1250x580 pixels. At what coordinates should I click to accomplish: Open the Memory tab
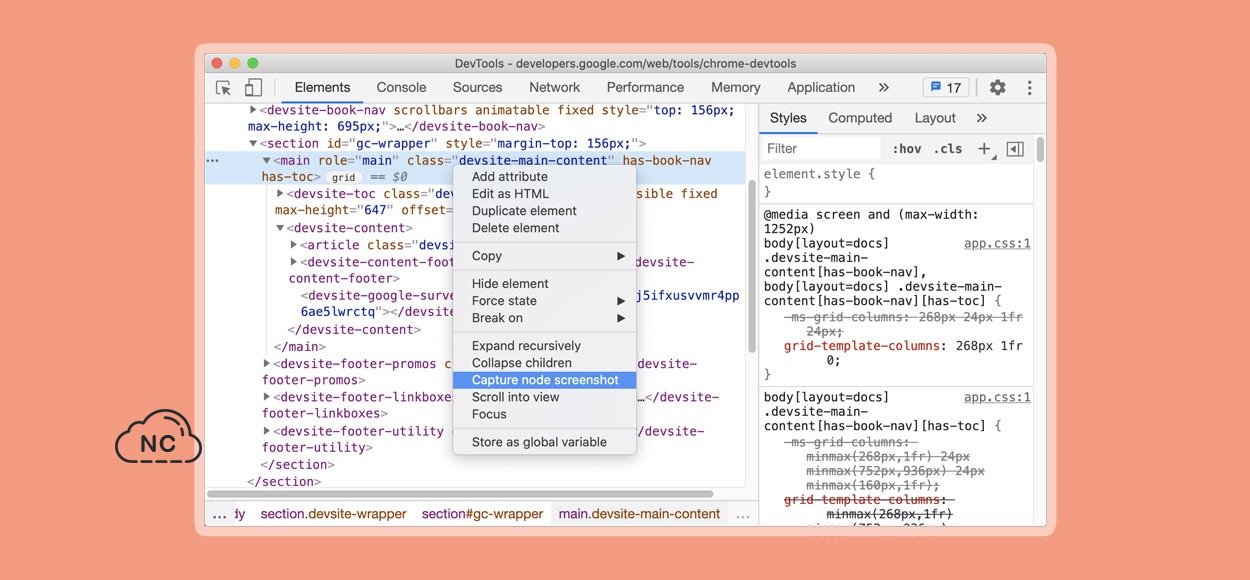[736, 88]
